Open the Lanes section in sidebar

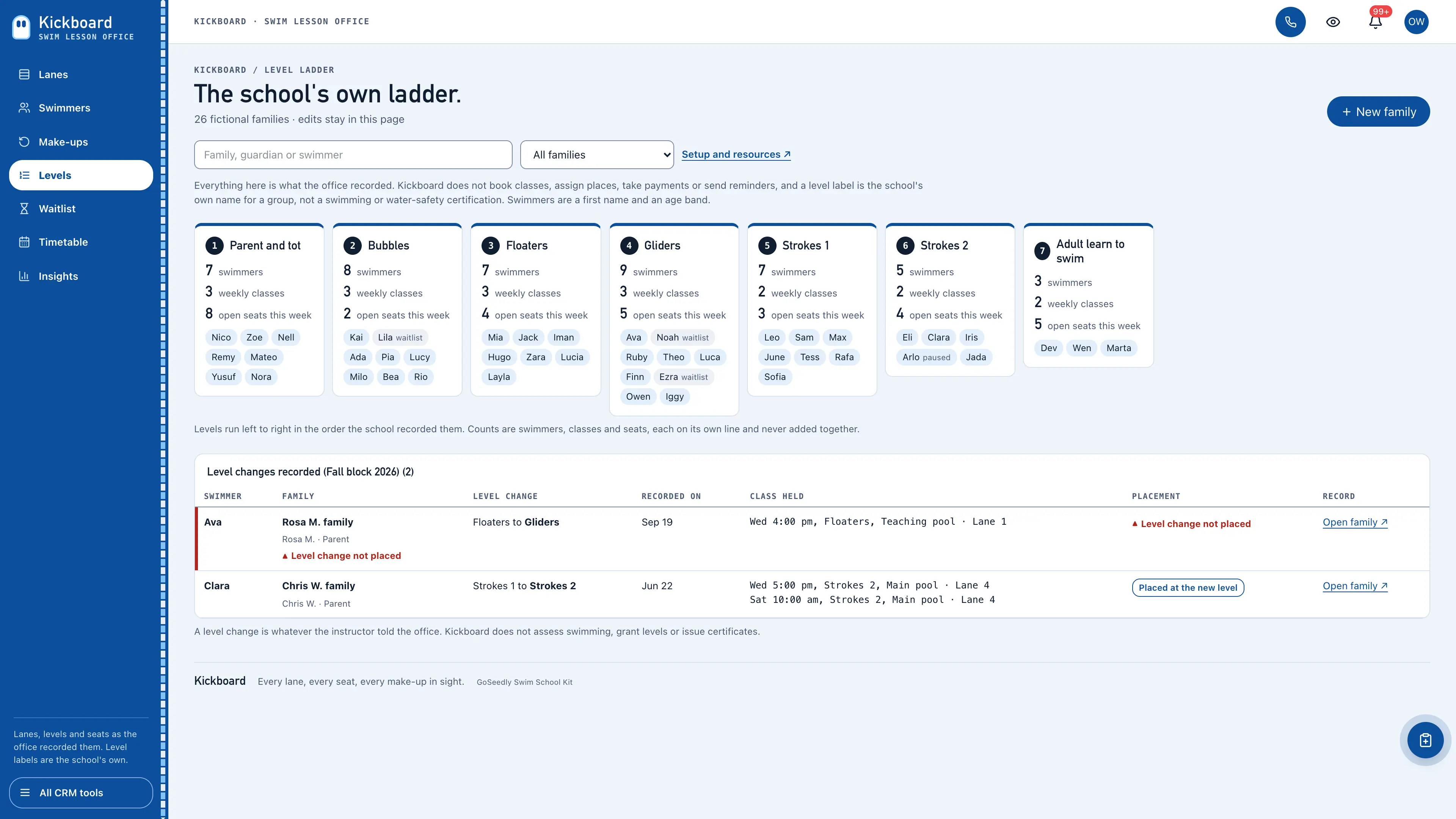click(x=81, y=75)
